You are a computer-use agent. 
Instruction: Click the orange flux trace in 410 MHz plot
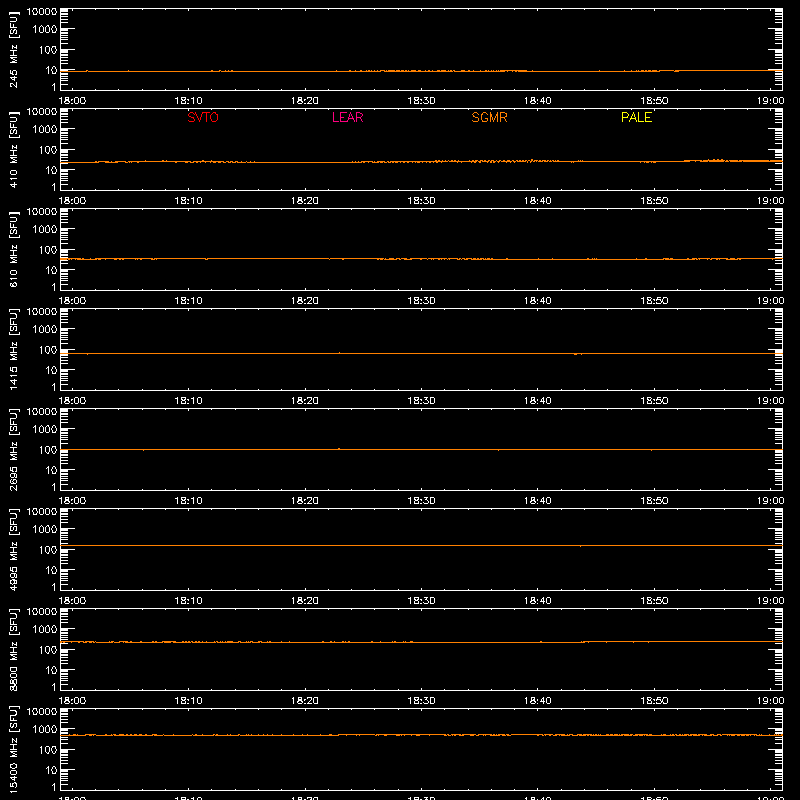point(421,162)
